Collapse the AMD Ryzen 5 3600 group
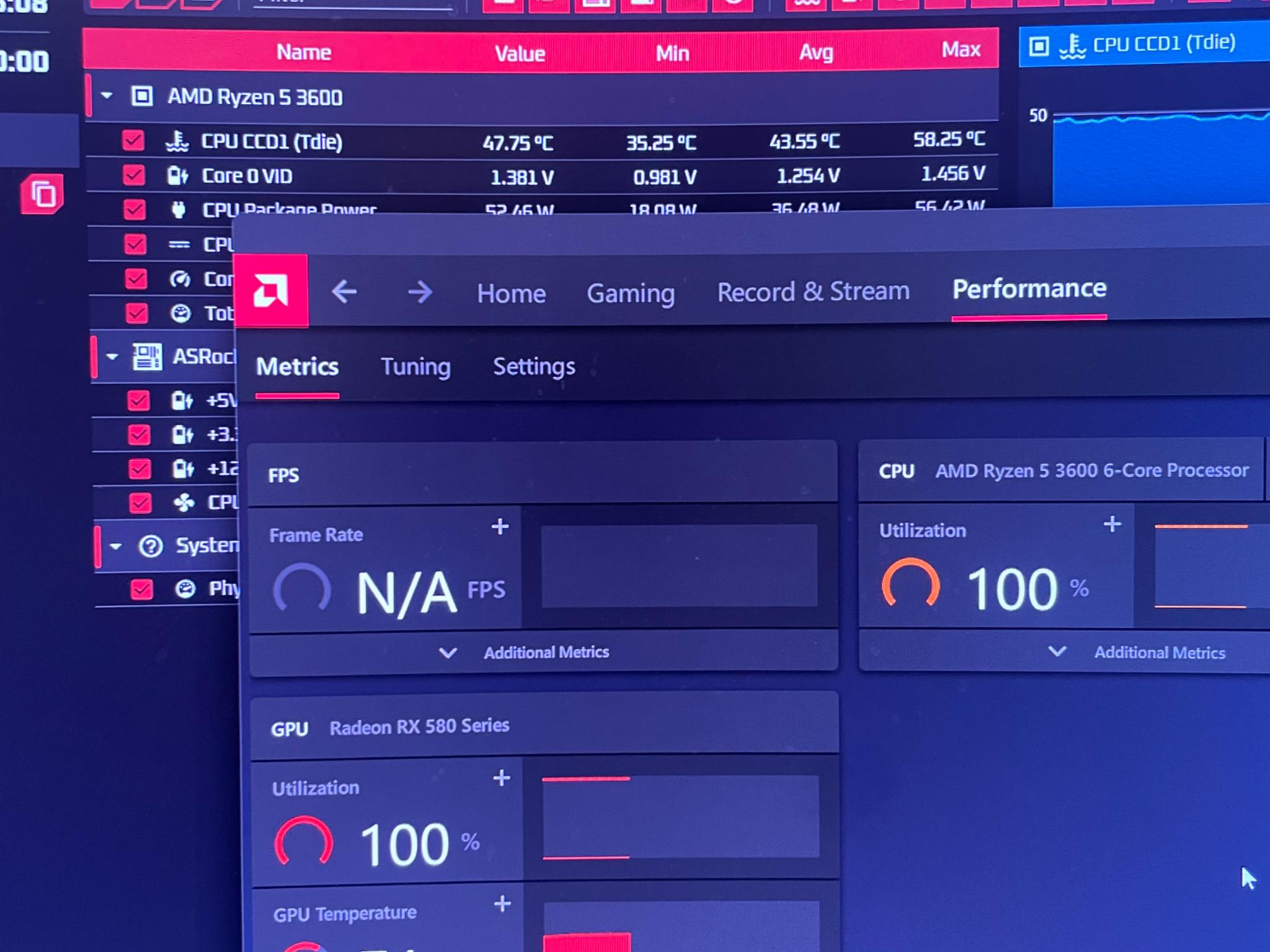The width and height of the screenshot is (1270, 952). pyautogui.click(x=107, y=96)
